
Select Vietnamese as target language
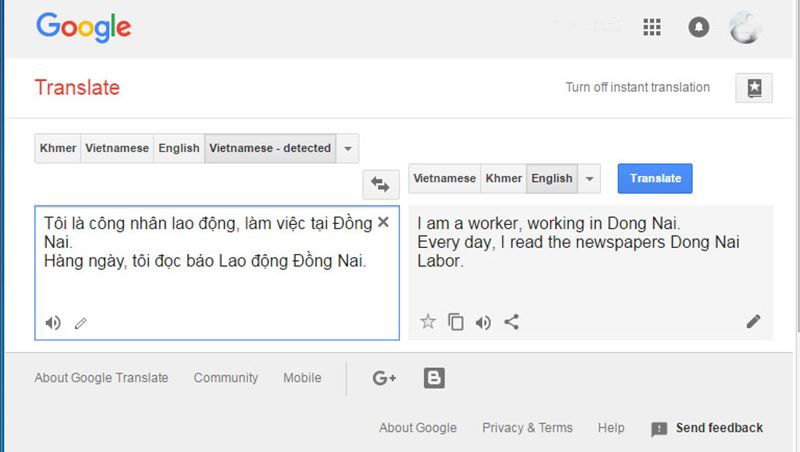click(x=444, y=179)
